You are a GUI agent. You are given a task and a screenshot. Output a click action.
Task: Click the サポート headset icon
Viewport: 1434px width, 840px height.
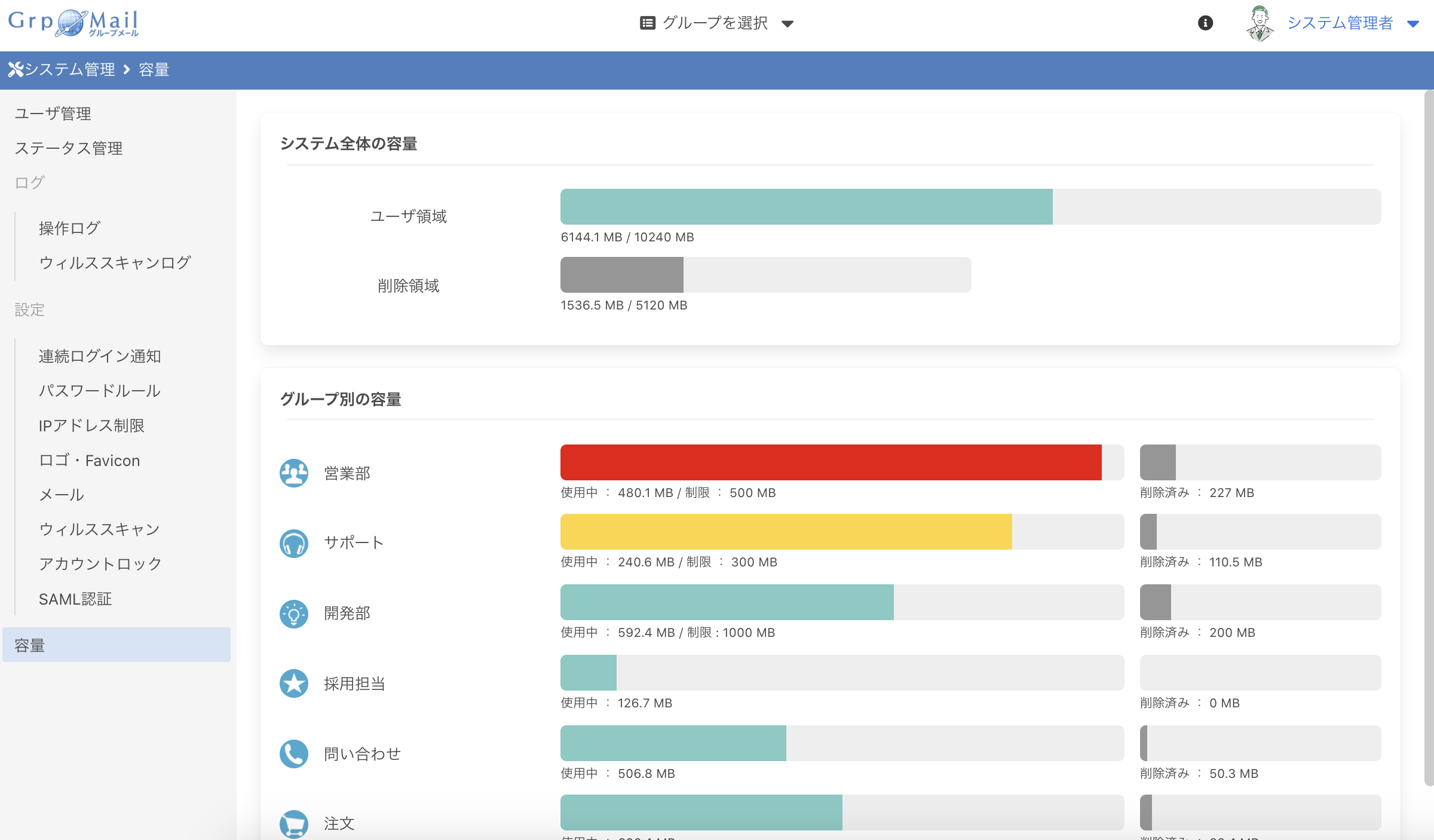[x=293, y=542]
